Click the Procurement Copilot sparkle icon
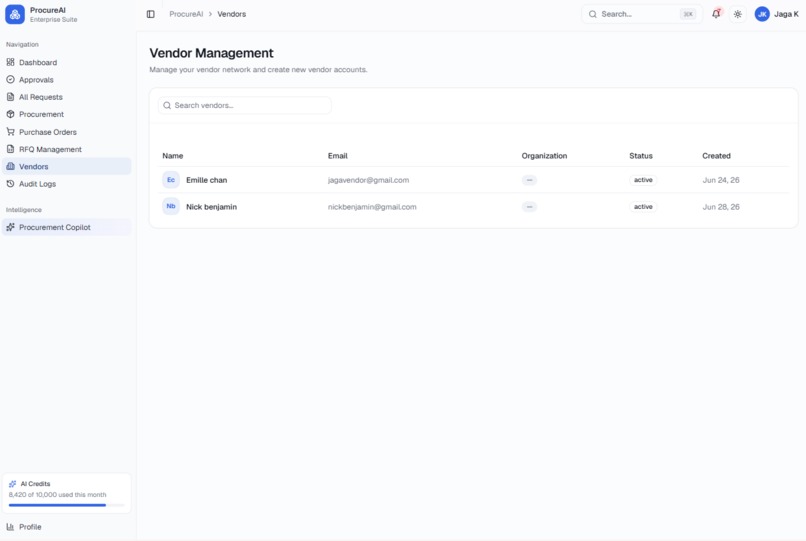The height and width of the screenshot is (541, 806). pos(10,227)
